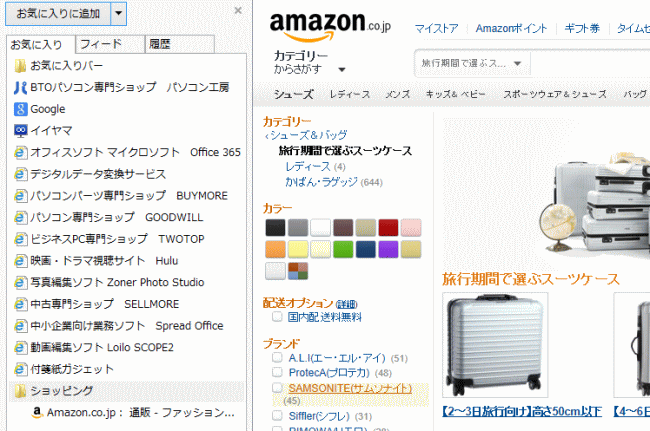Check the 国内配送料無料 checkbox

pyautogui.click(x=277, y=317)
